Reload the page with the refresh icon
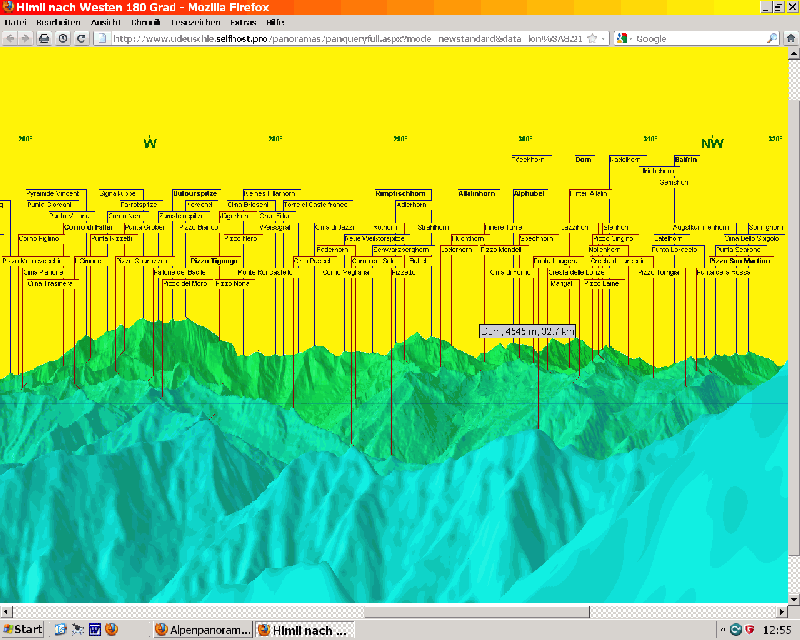This screenshot has height=640, width=800. point(81,38)
